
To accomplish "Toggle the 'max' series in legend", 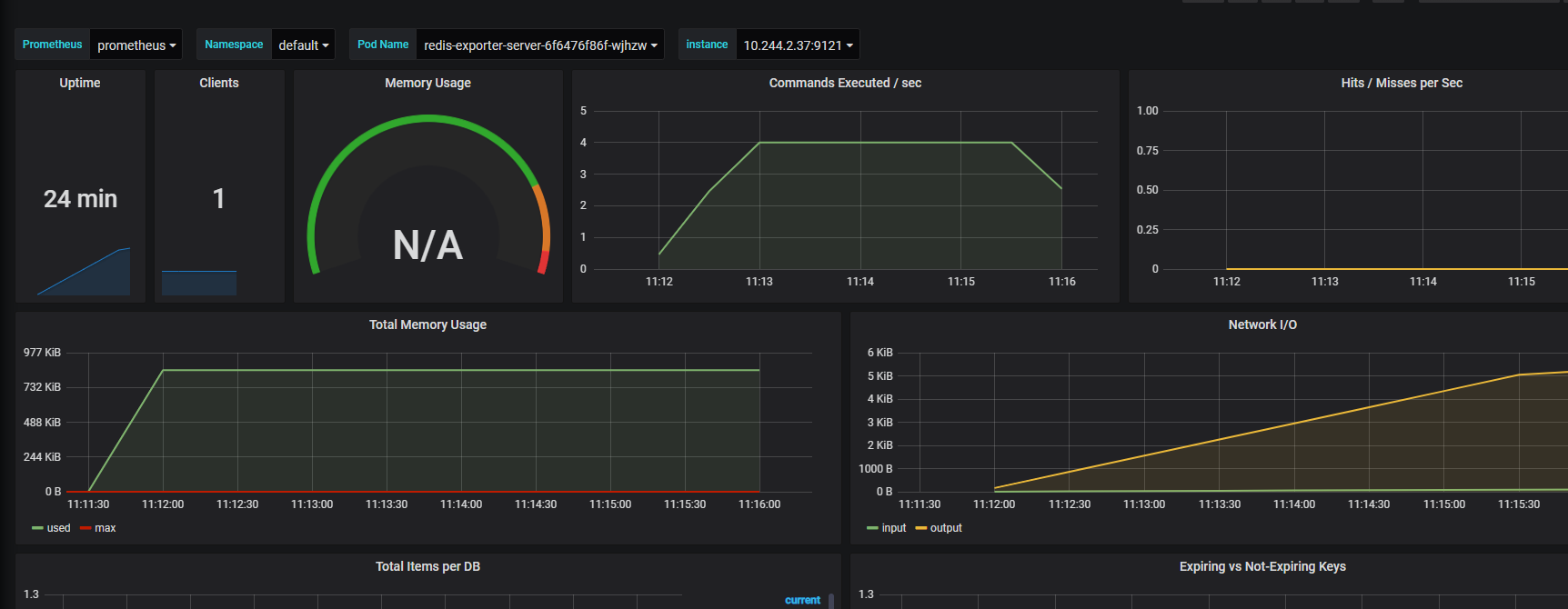I will [106, 528].
